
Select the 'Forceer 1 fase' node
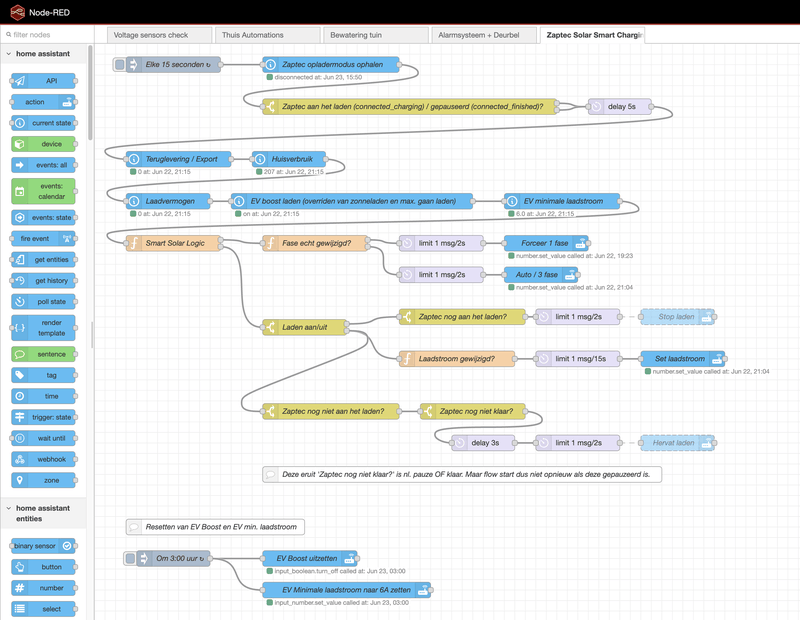click(x=546, y=243)
